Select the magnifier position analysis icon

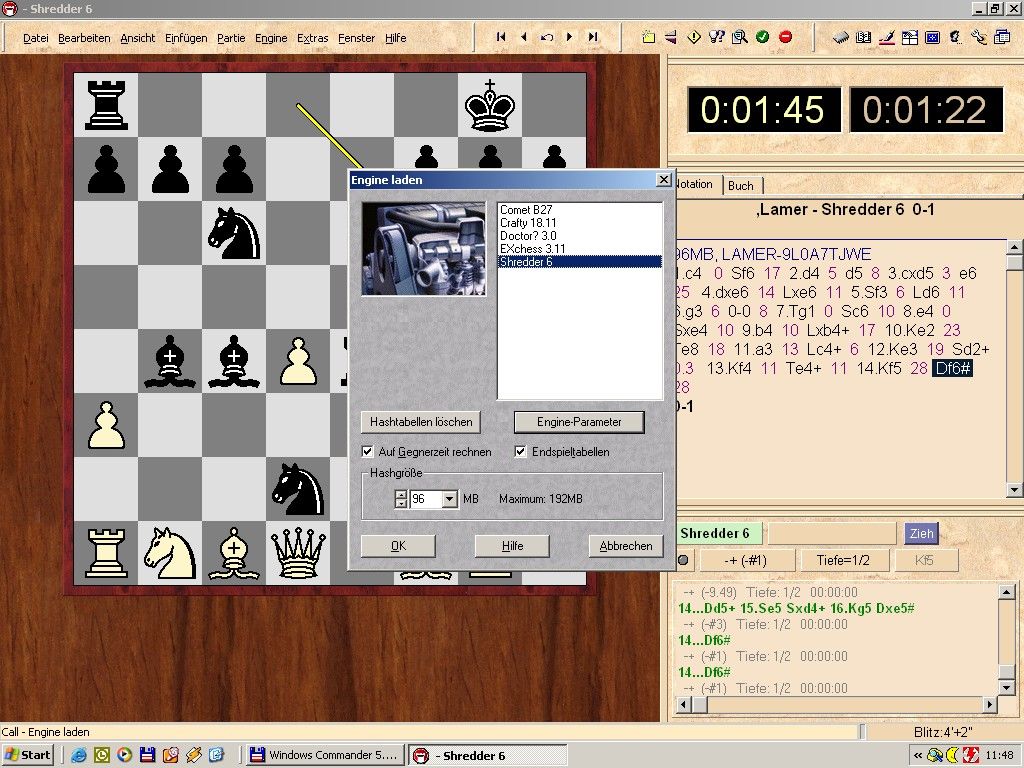click(x=740, y=37)
